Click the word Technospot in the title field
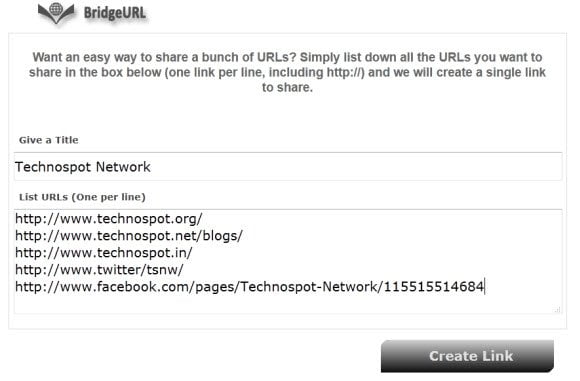 (53, 167)
